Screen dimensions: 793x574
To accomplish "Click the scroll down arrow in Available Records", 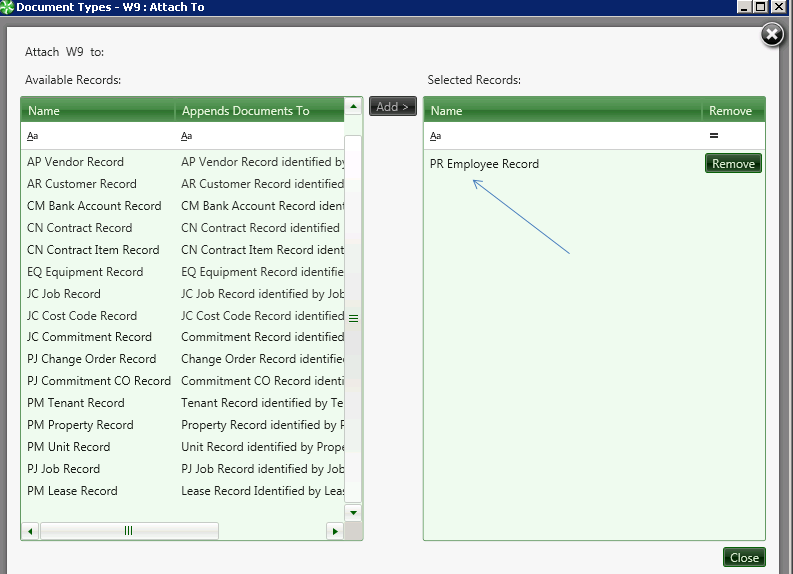I will [353, 512].
